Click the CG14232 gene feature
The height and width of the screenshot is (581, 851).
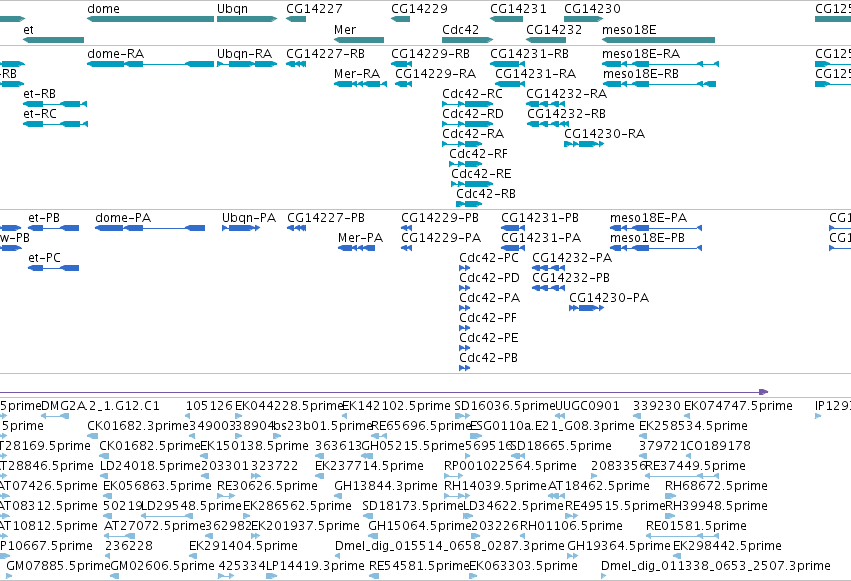pos(546,40)
